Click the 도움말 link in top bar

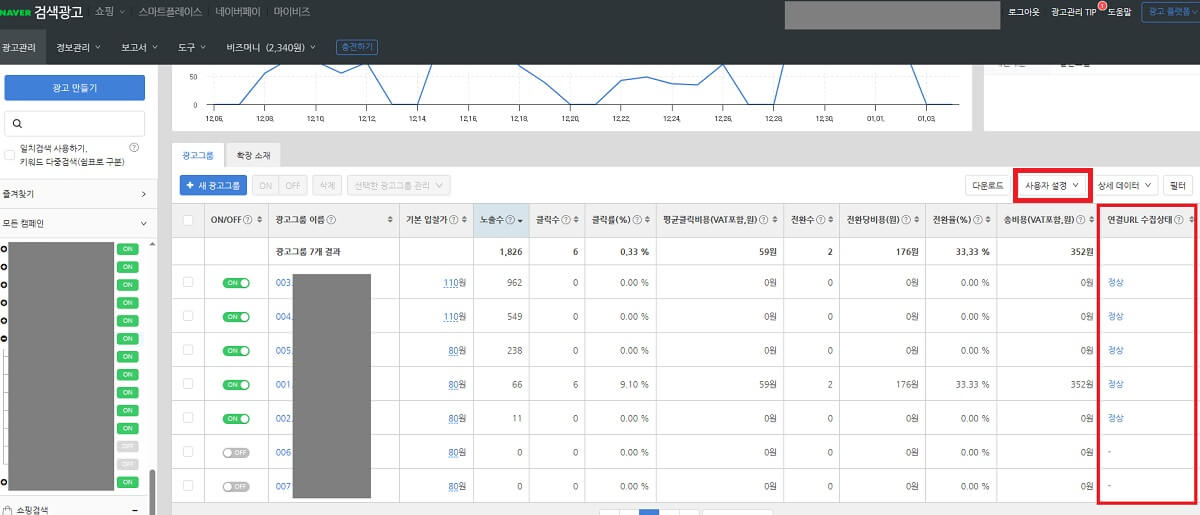pyautogui.click(x=1122, y=12)
